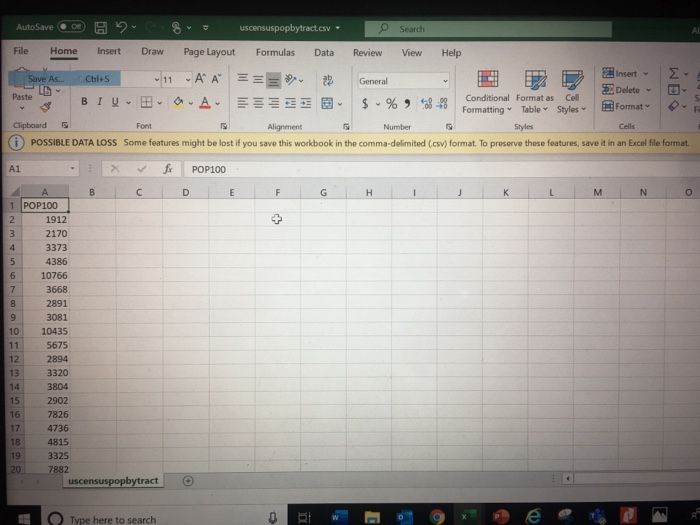This screenshot has width=700, height=525.
Task: Click the Save icon in title bar
Action: coord(101,28)
